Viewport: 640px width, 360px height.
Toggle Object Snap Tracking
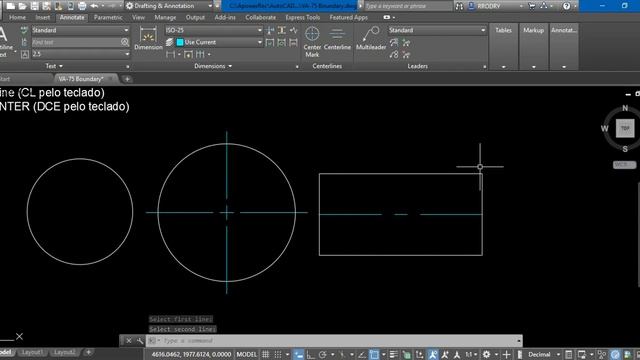[x=362, y=354]
